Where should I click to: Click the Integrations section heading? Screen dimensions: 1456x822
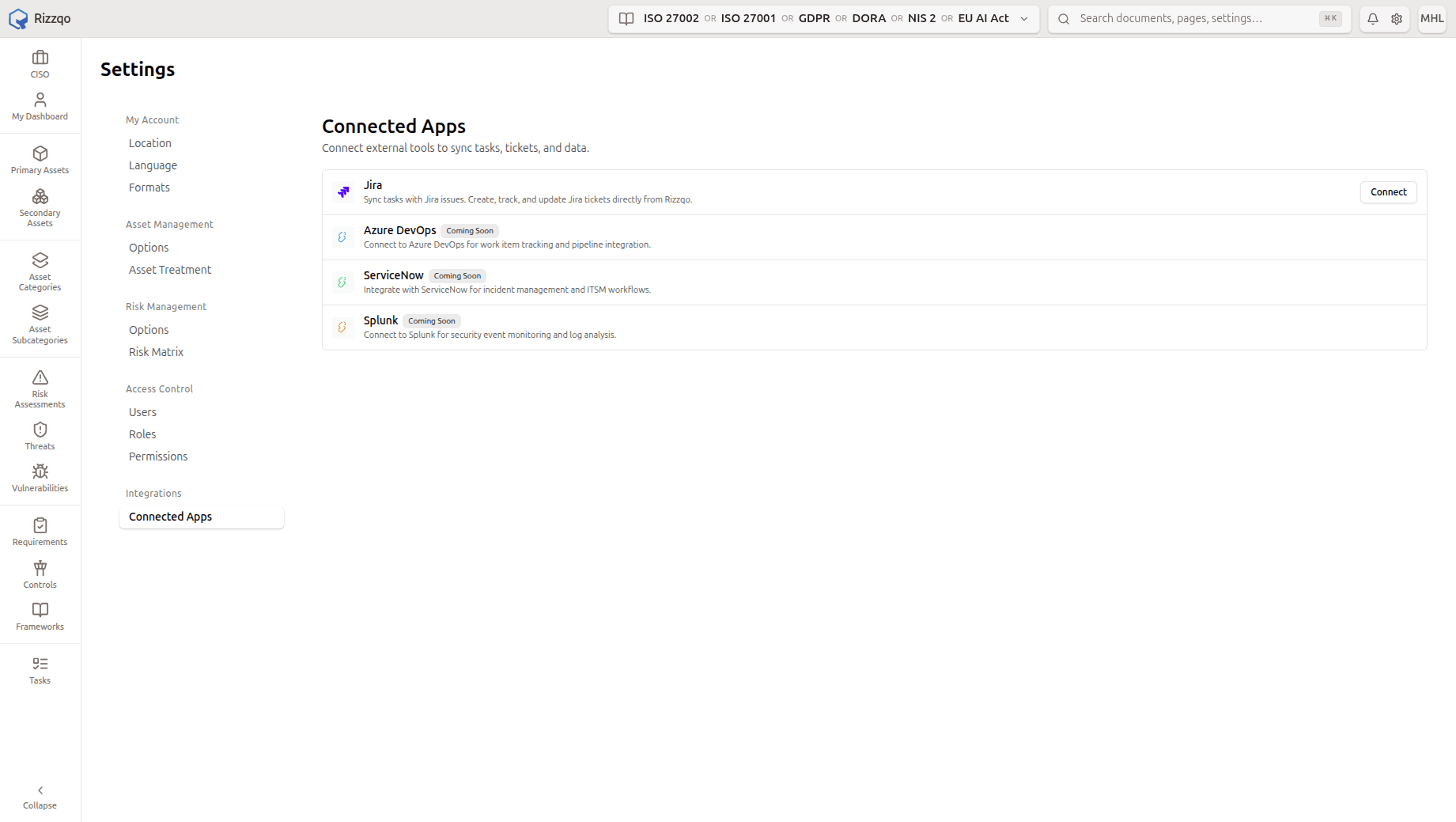[x=153, y=494]
